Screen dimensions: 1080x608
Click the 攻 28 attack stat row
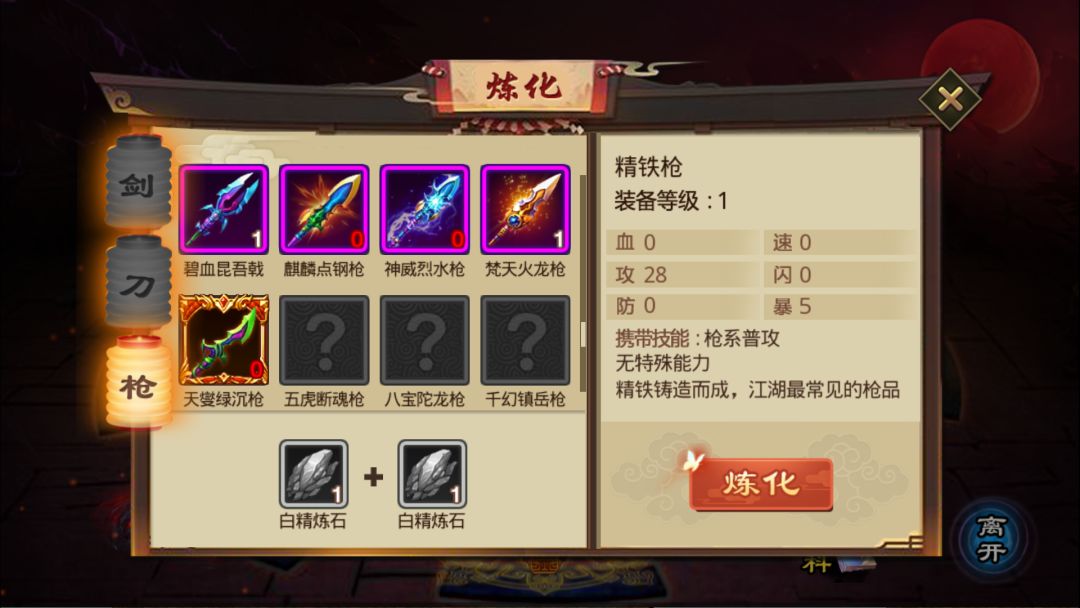[683, 275]
